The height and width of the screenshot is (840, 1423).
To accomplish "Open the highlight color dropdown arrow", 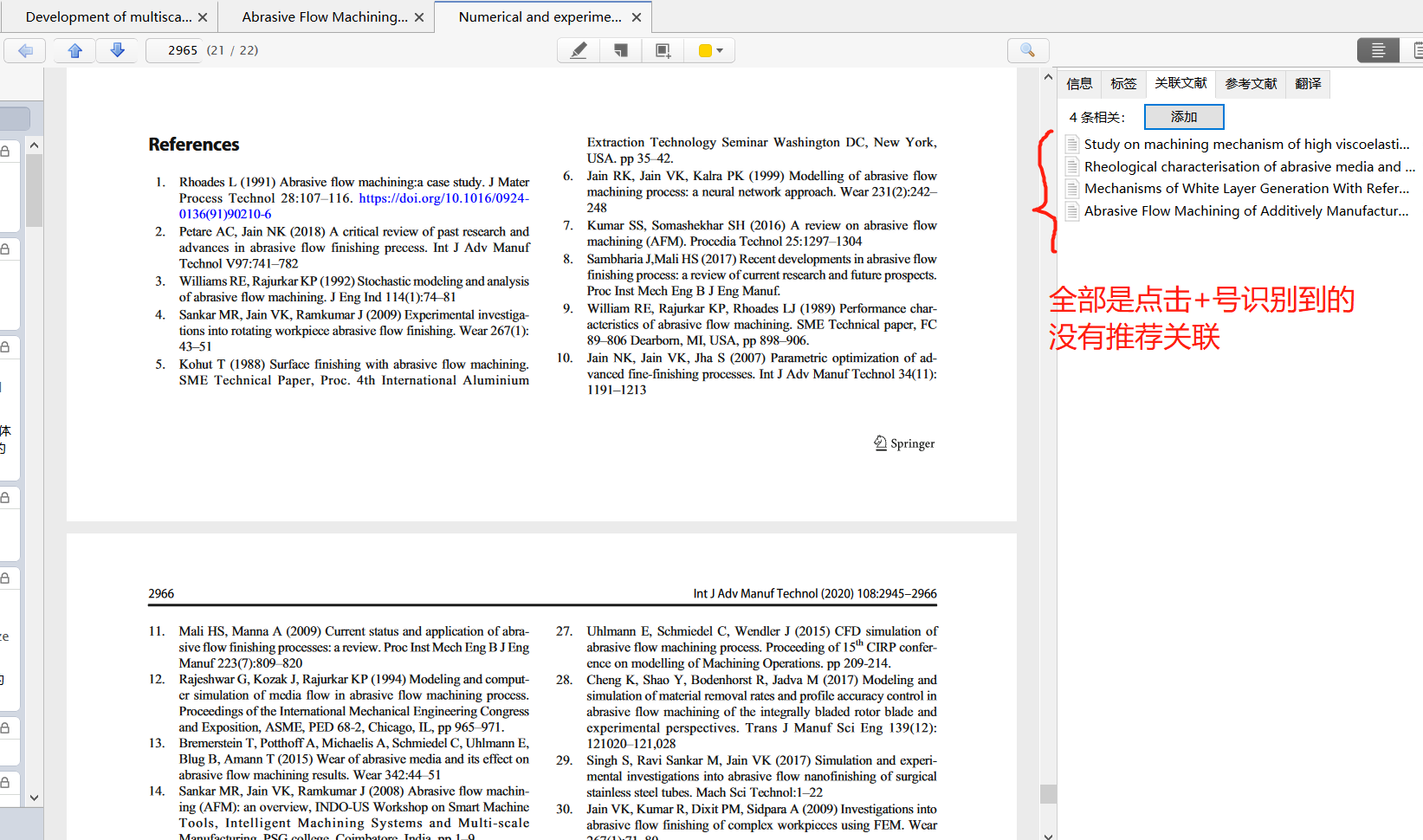I will click(720, 50).
